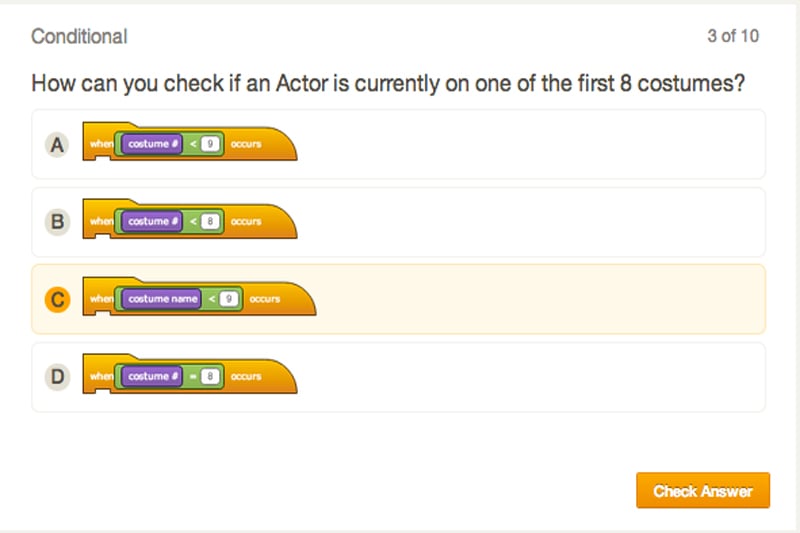Click the number 8 field in option B
This screenshot has width=800, height=533.
(x=210, y=221)
